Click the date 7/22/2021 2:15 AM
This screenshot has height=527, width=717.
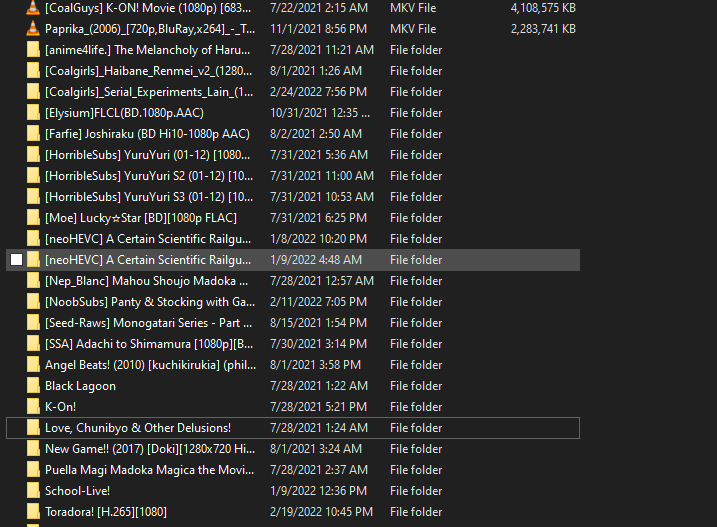[318, 8]
